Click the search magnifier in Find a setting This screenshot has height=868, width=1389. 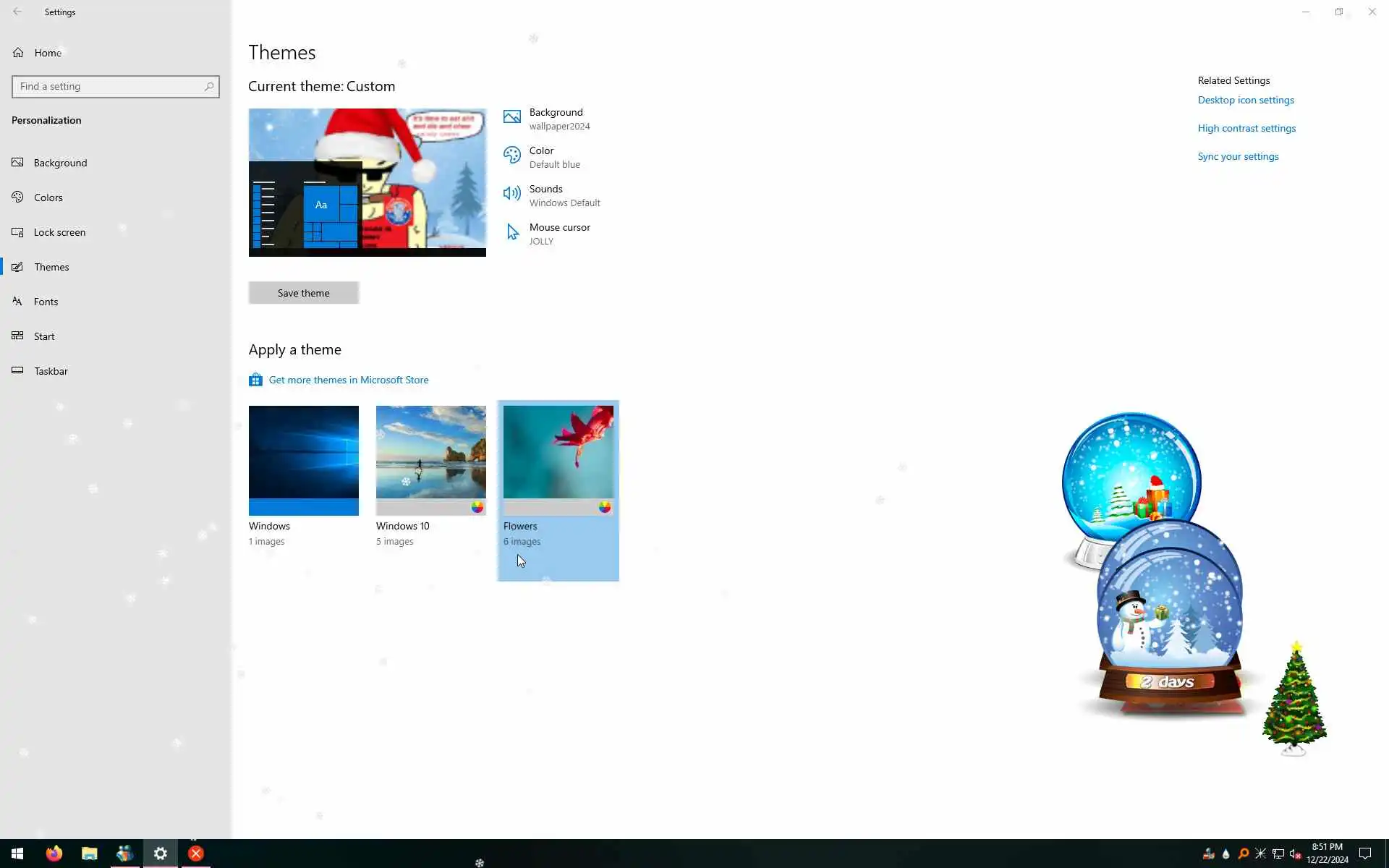click(209, 87)
